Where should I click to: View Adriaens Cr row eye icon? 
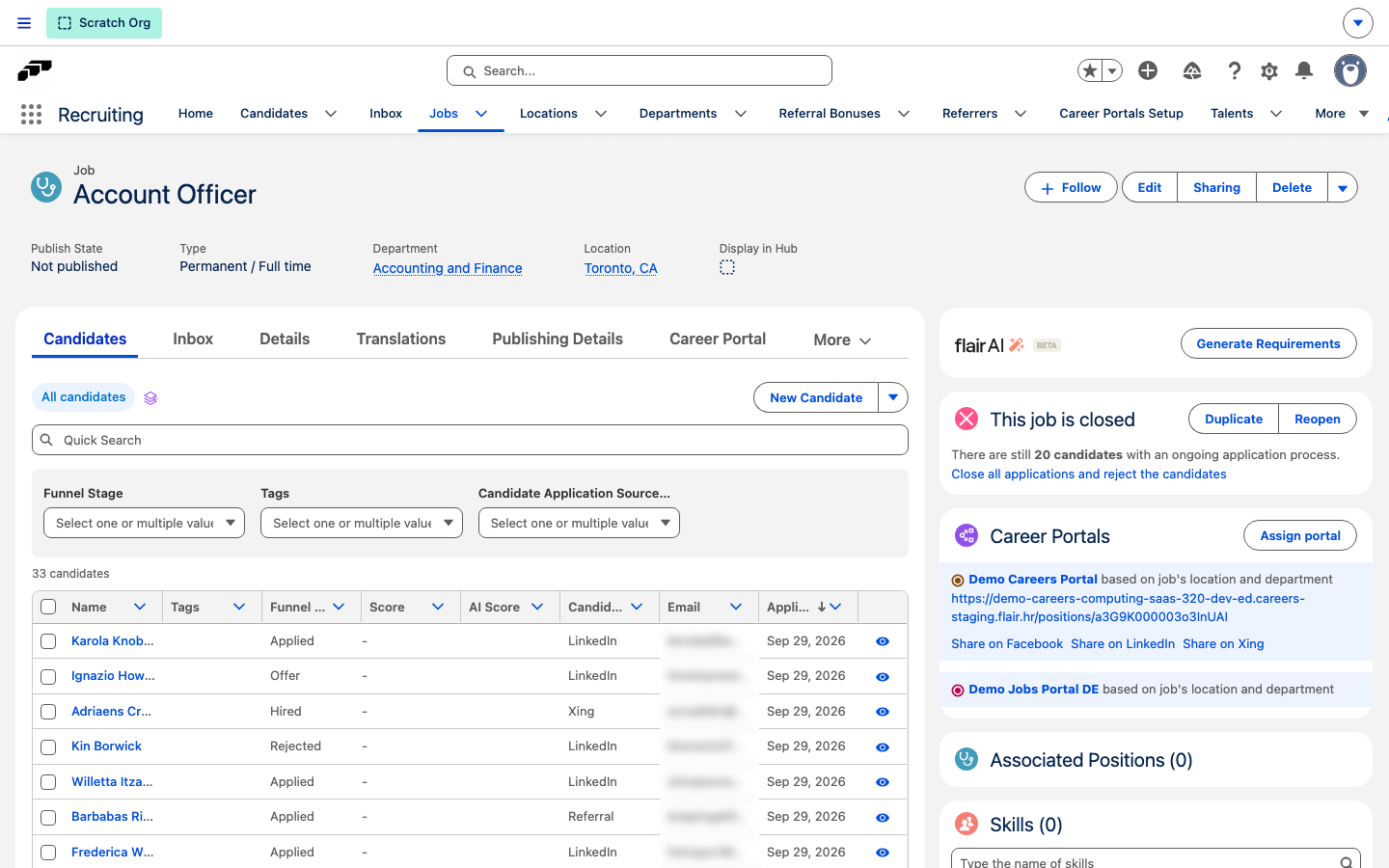(883, 712)
